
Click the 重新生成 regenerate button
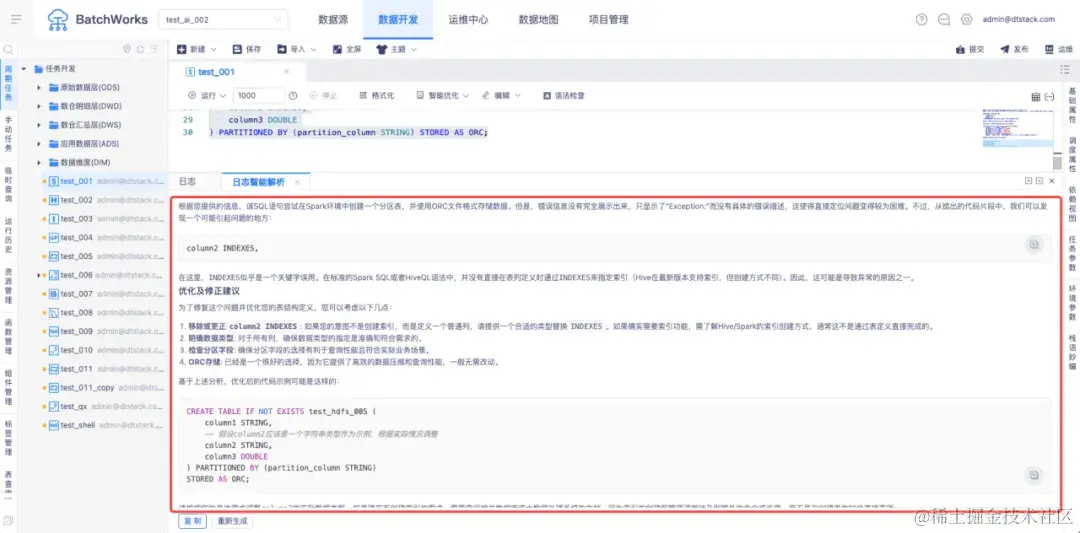[x=232, y=521]
